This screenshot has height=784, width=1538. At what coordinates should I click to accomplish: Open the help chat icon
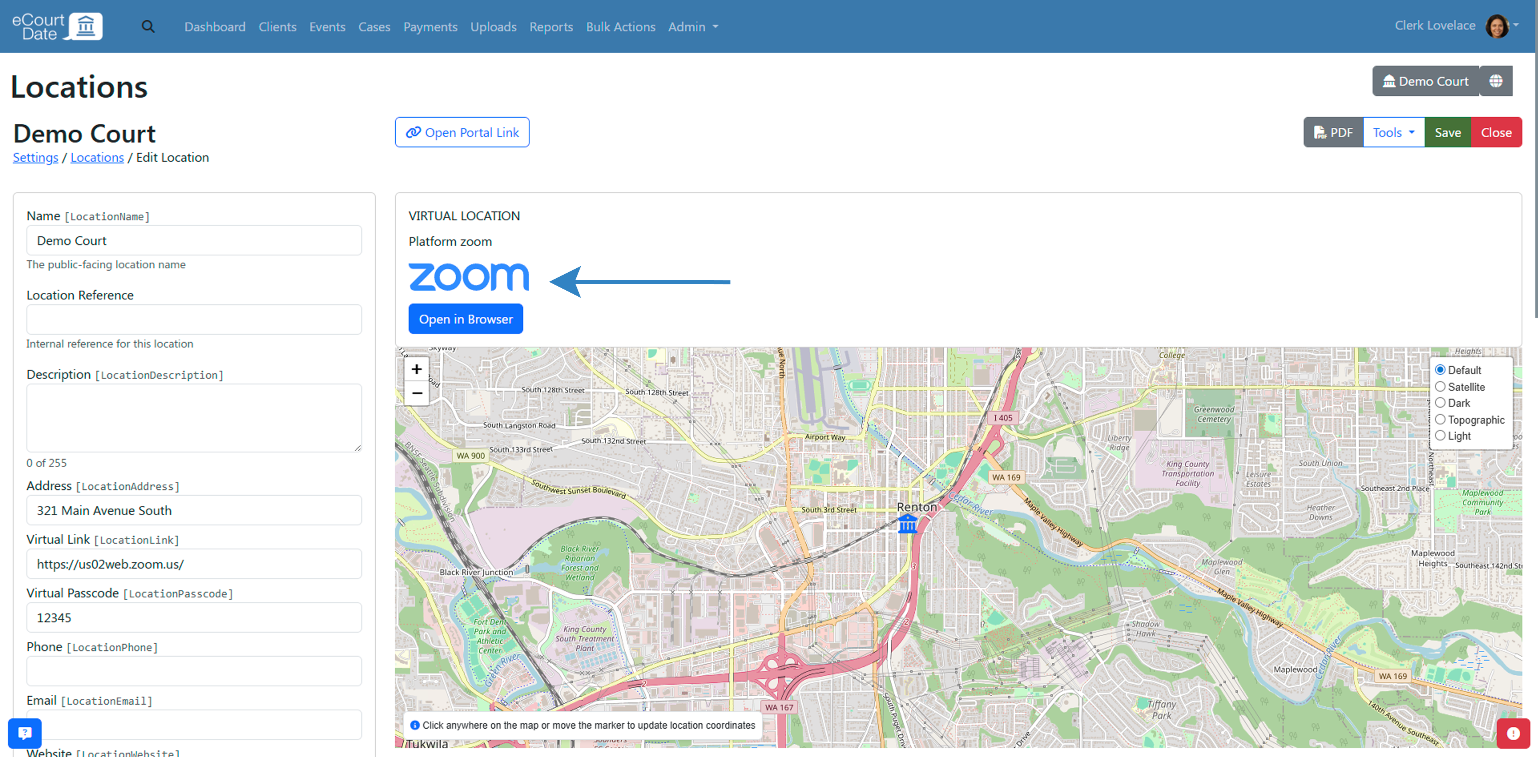(24, 733)
